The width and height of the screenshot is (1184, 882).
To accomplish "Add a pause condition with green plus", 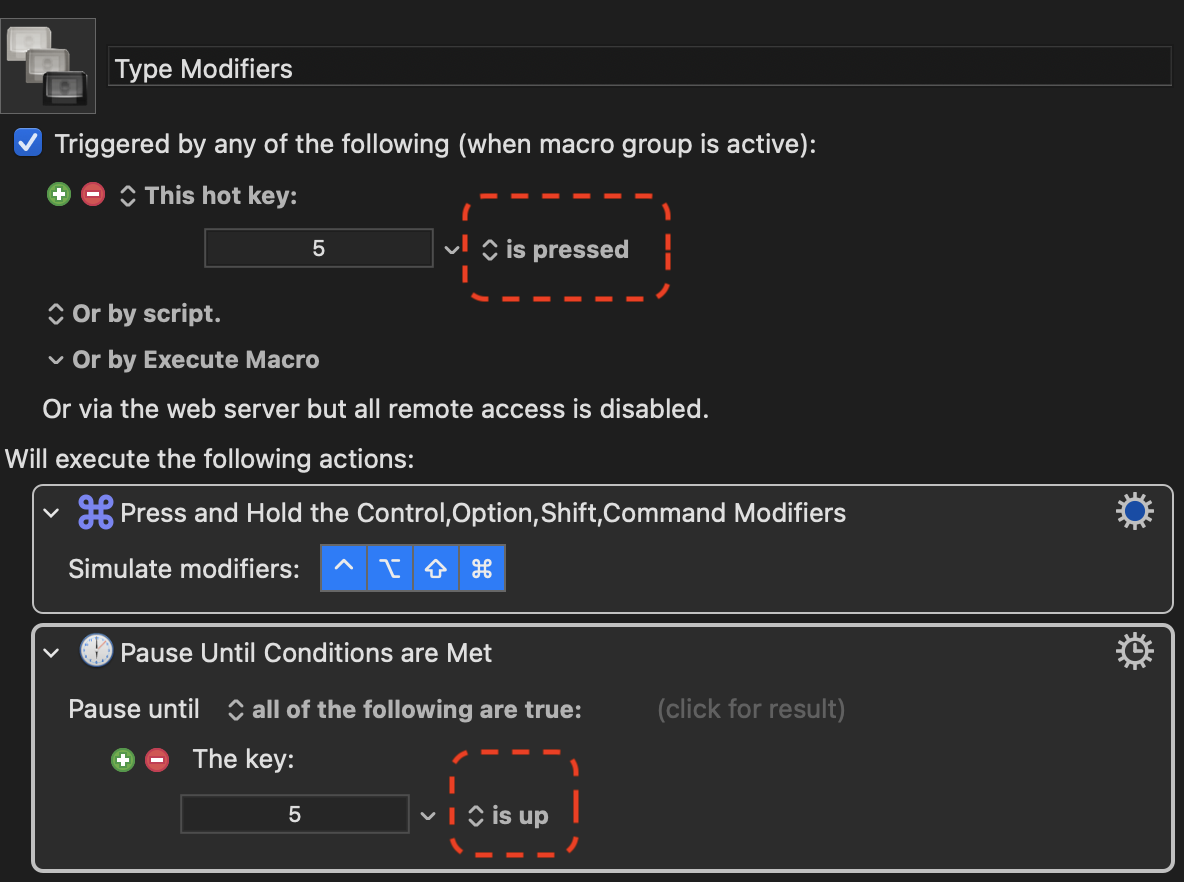I will click(x=123, y=760).
